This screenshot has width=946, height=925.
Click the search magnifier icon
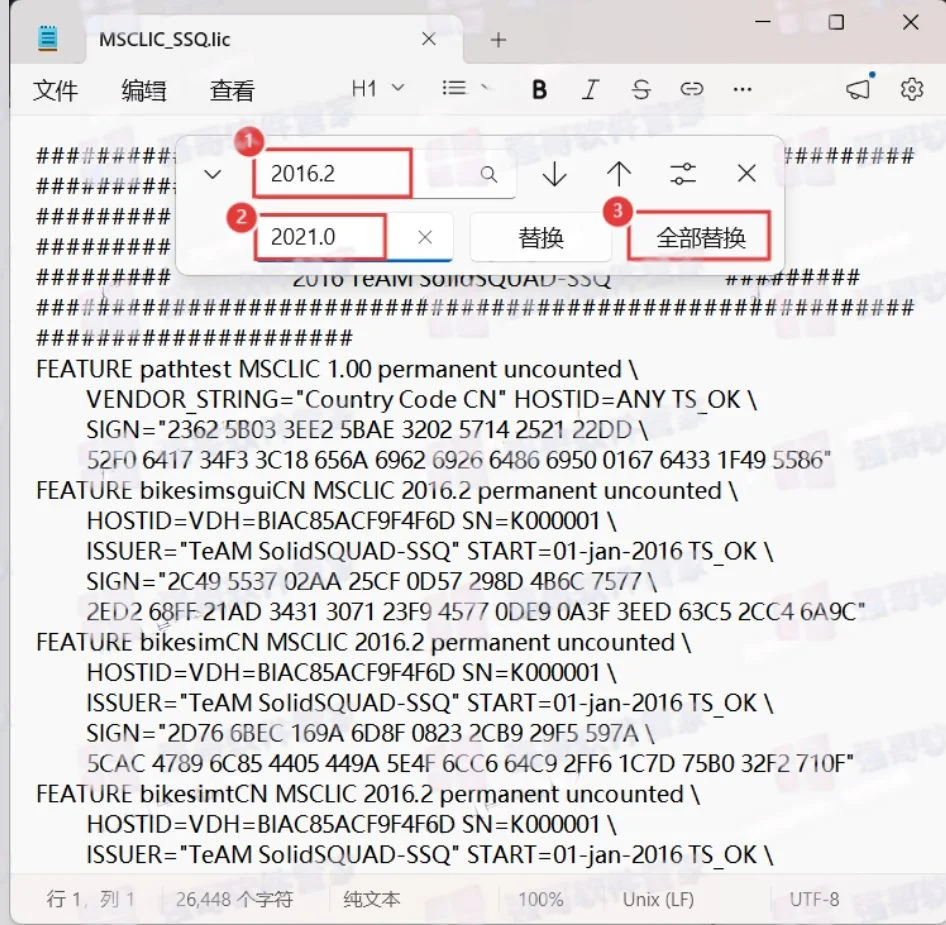coord(489,174)
